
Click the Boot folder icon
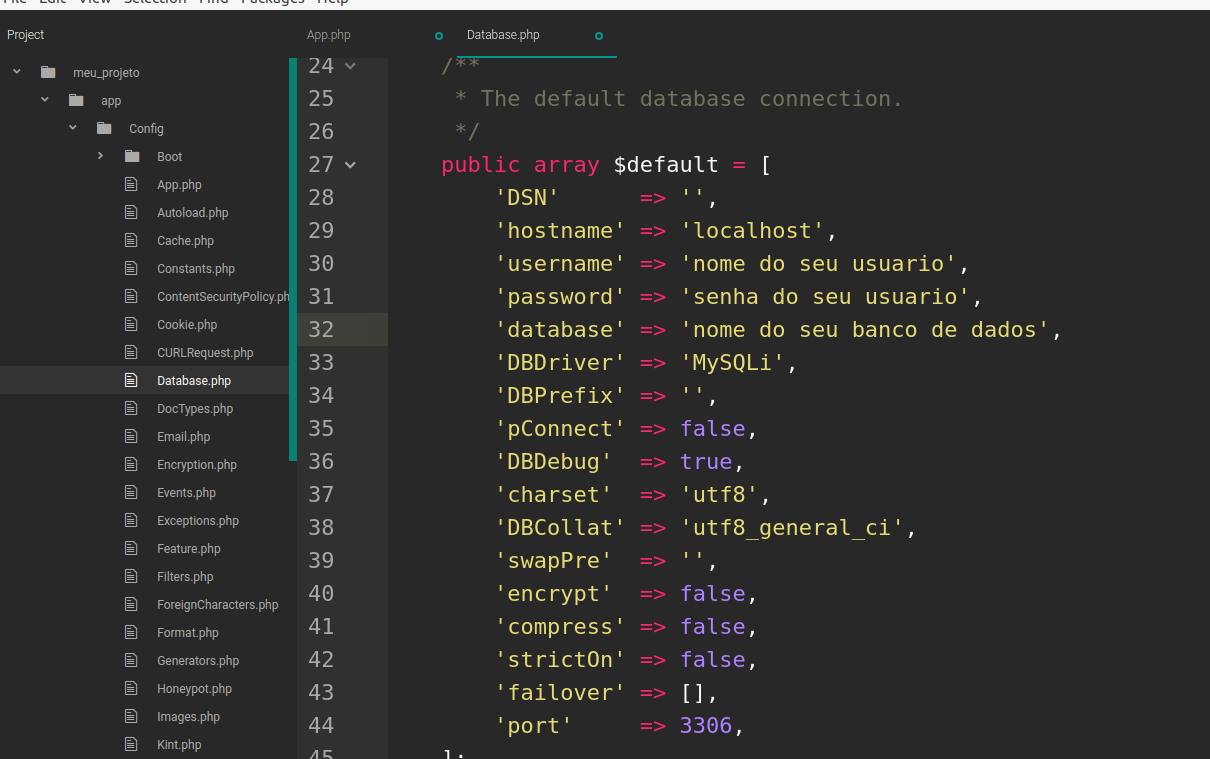[x=132, y=156]
